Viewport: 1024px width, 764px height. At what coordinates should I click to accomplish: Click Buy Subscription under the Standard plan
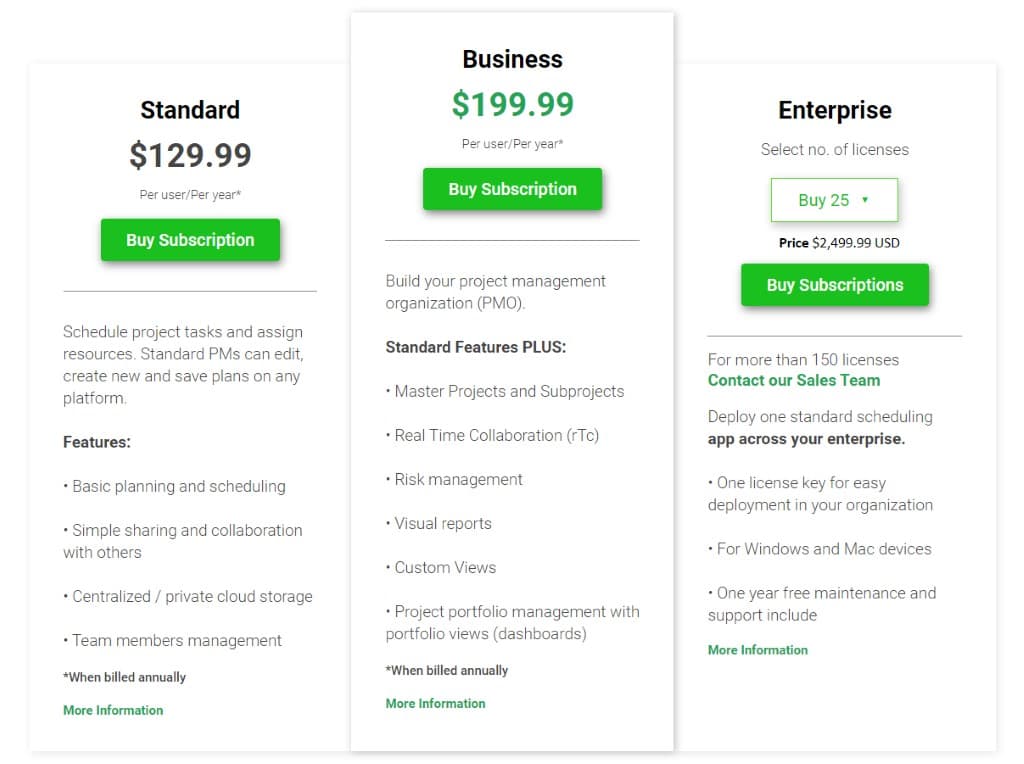190,240
